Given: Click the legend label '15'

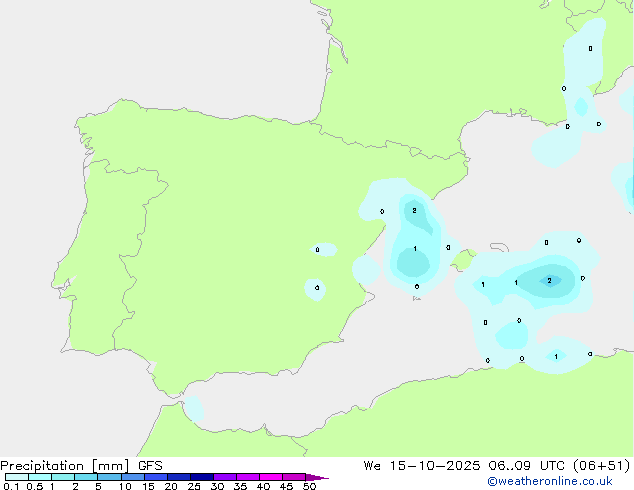Looking at the screenshot, I should 148,486.
